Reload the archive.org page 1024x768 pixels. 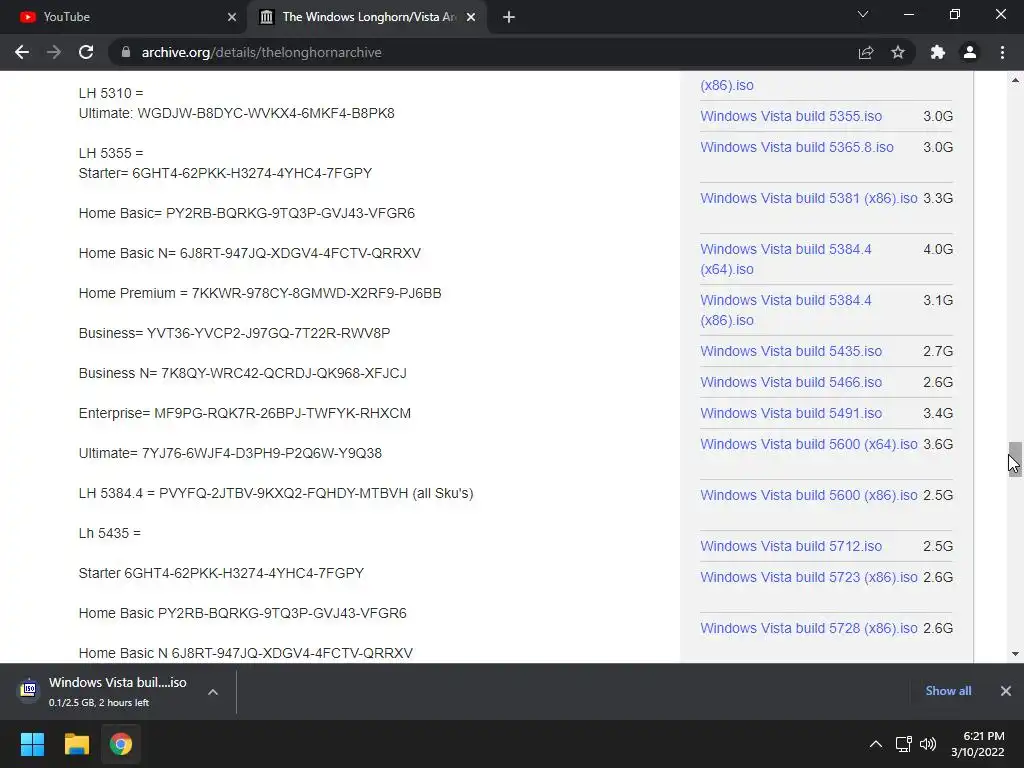click(86, 52)
